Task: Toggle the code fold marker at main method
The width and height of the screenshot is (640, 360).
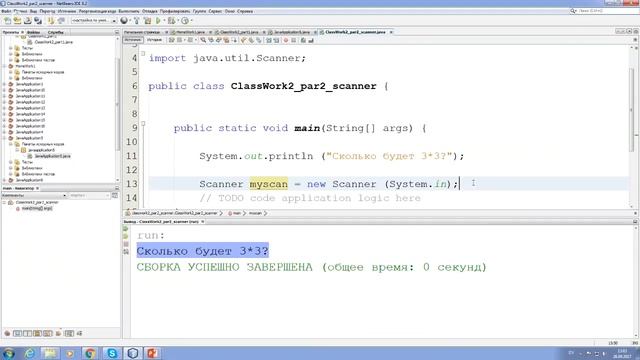Action: tap(143, 123)
